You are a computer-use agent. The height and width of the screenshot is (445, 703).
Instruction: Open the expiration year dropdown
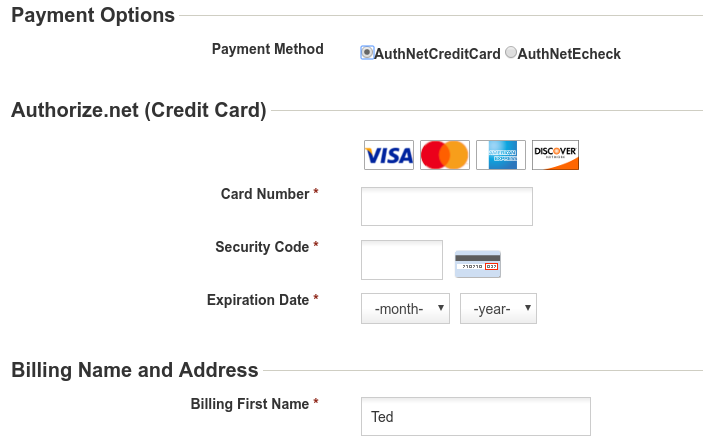[x=498, y=308]
